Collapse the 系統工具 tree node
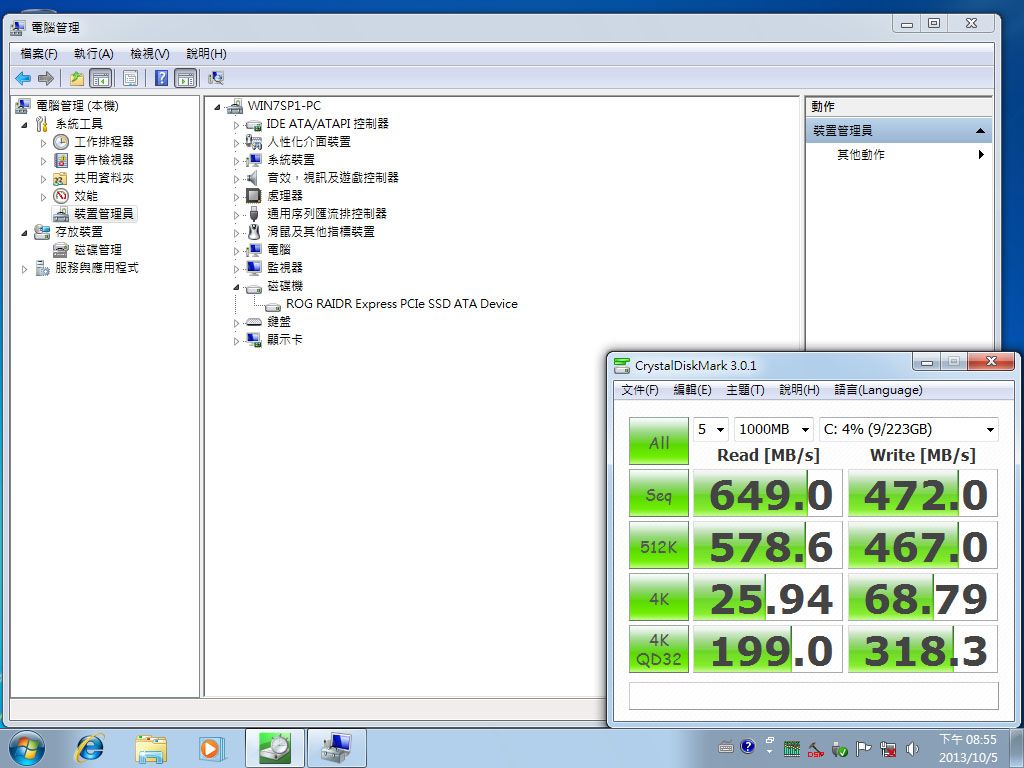This screenshot has height=768, width=1024. coord(24,124)
